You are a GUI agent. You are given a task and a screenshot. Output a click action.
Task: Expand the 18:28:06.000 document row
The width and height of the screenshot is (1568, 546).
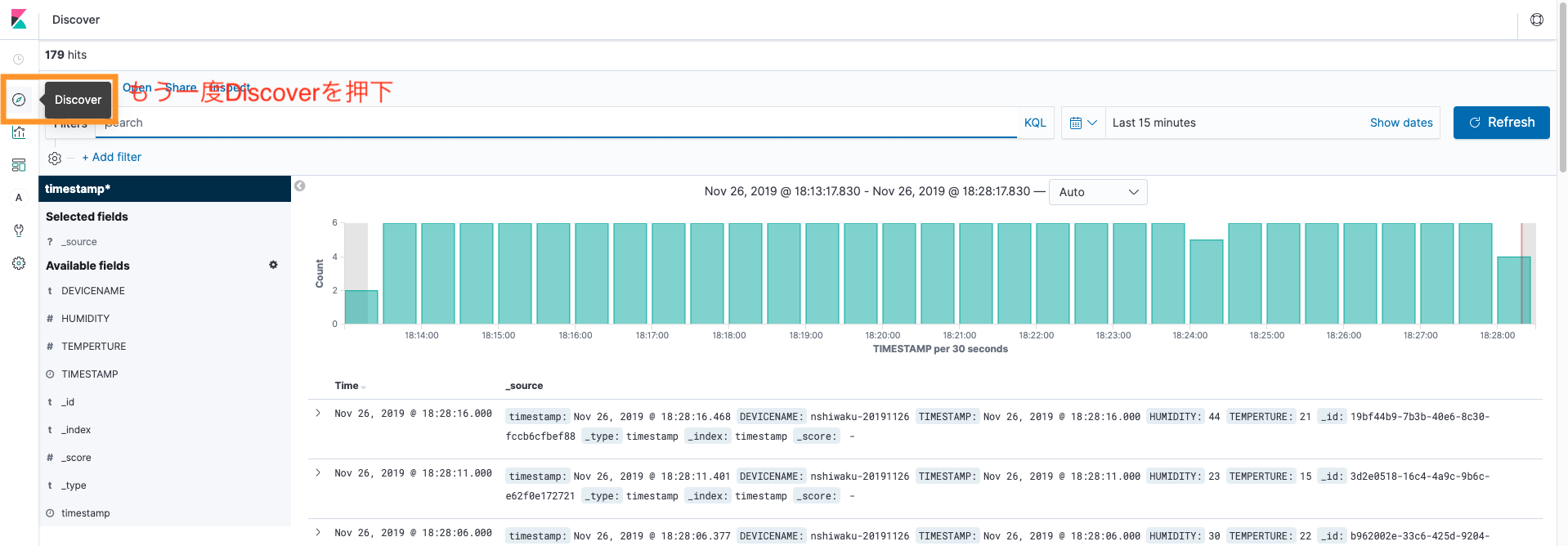click(318, 532)
